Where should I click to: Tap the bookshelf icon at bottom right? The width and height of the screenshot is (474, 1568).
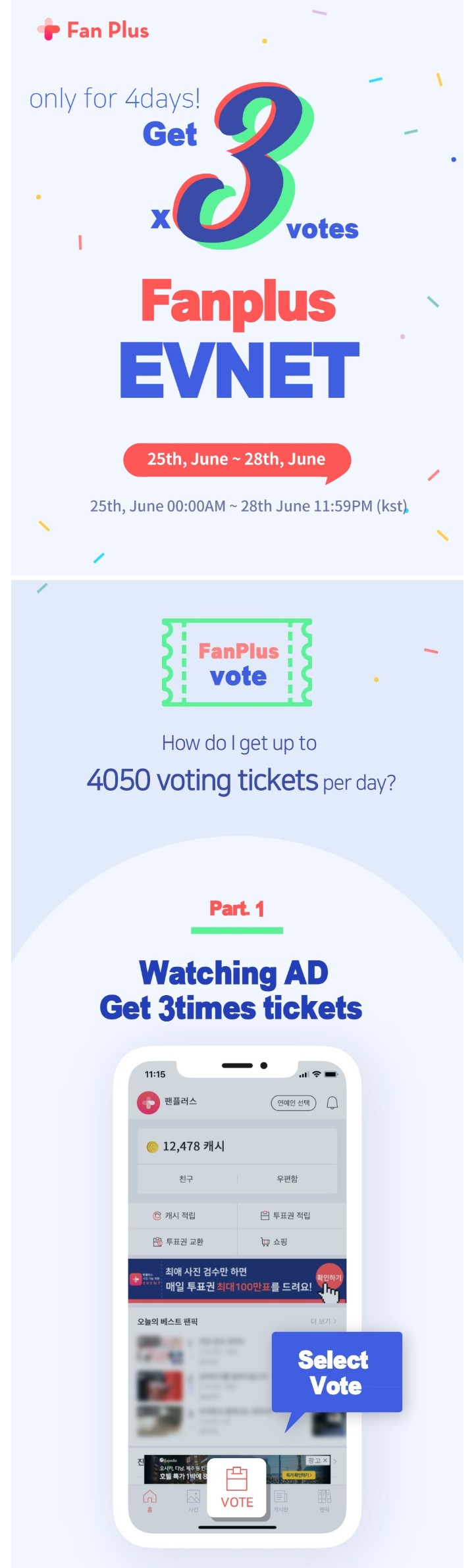pos(325,1497)
